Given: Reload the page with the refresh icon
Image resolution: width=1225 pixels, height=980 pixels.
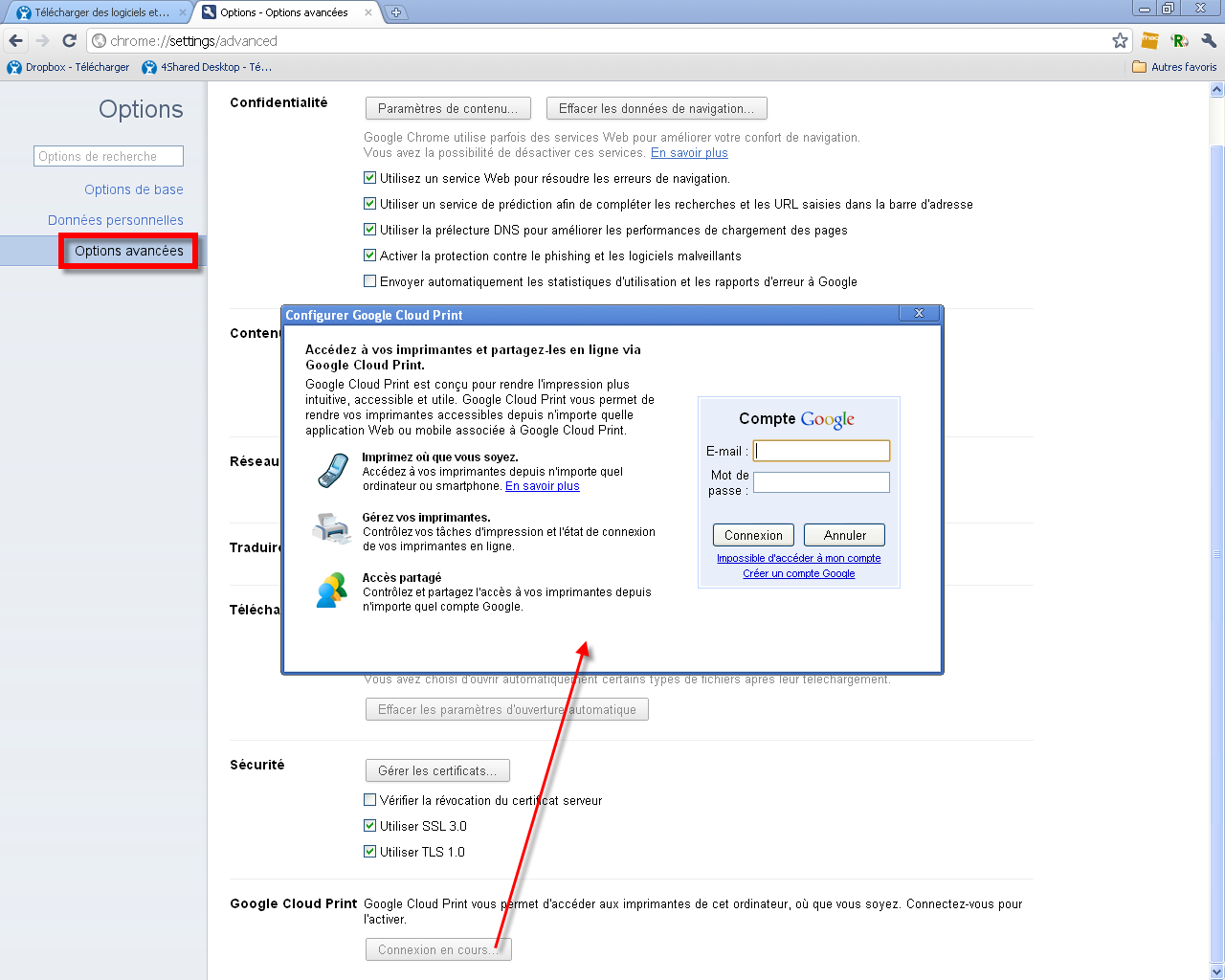Looking at the screenshot, I should tap(69, 40).
